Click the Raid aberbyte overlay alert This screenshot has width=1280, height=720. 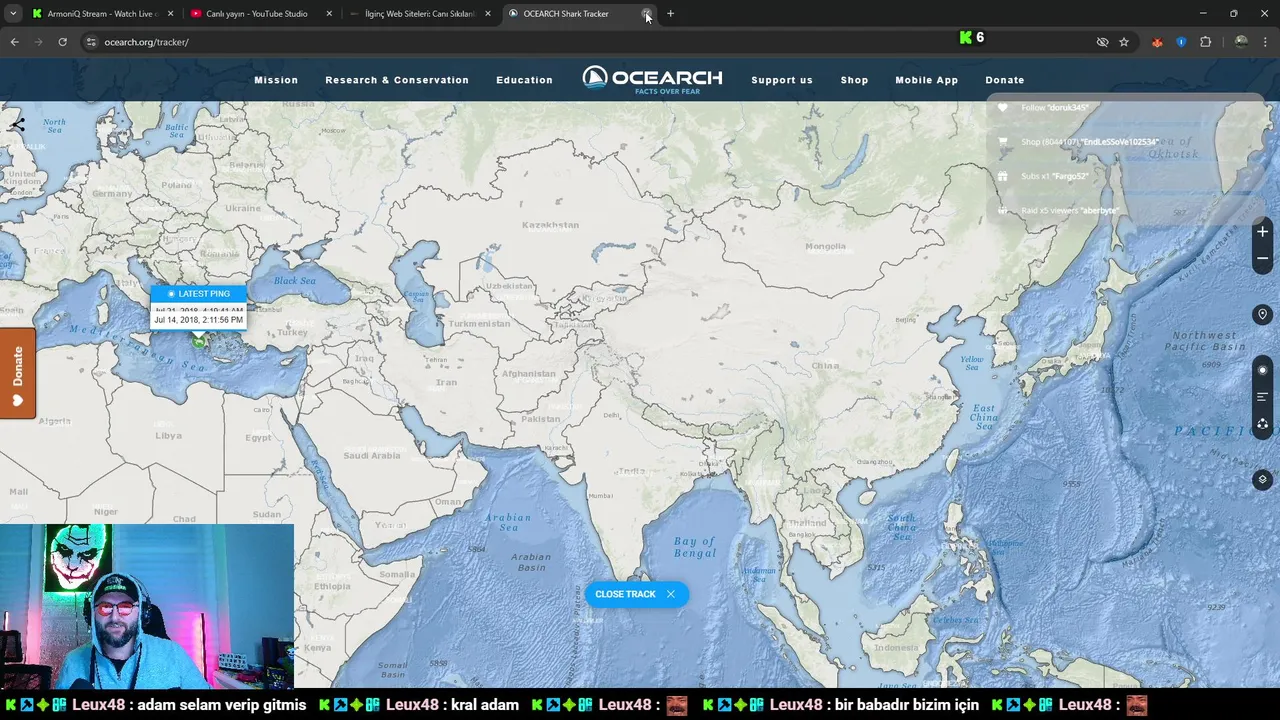[x=1070, y=211]
